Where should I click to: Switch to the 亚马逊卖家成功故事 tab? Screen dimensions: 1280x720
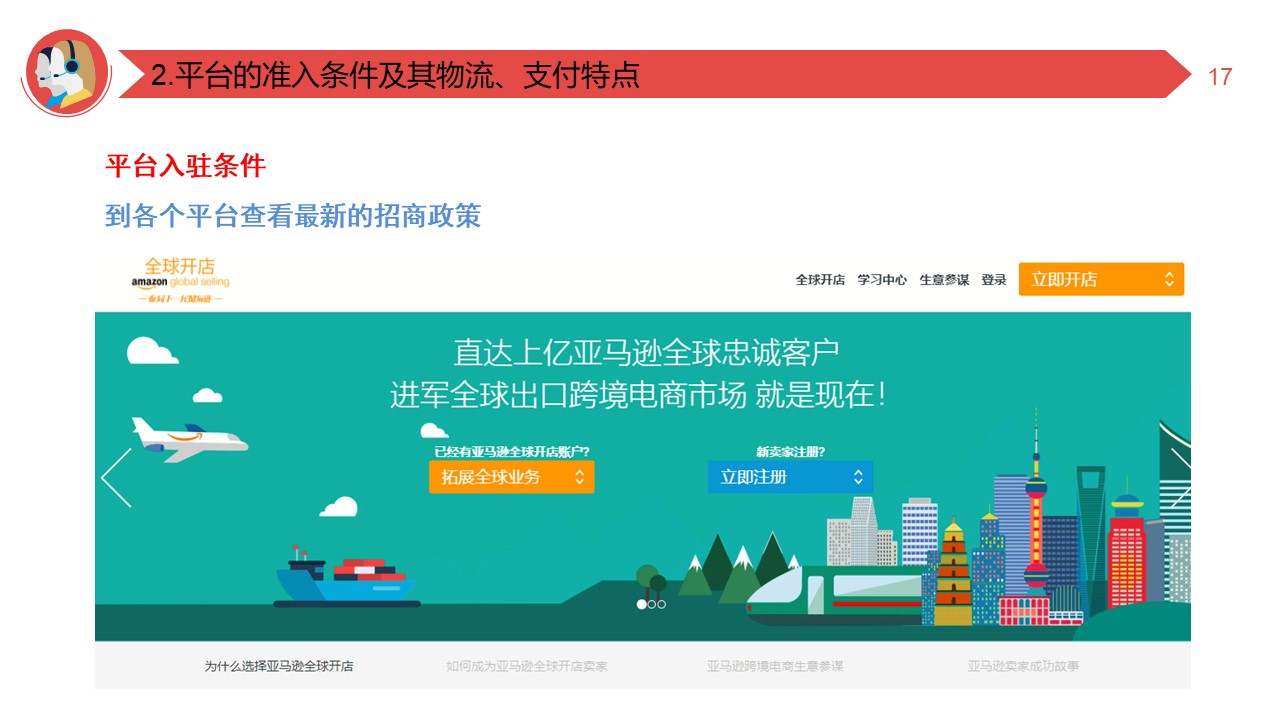[x=1023, y=666]
